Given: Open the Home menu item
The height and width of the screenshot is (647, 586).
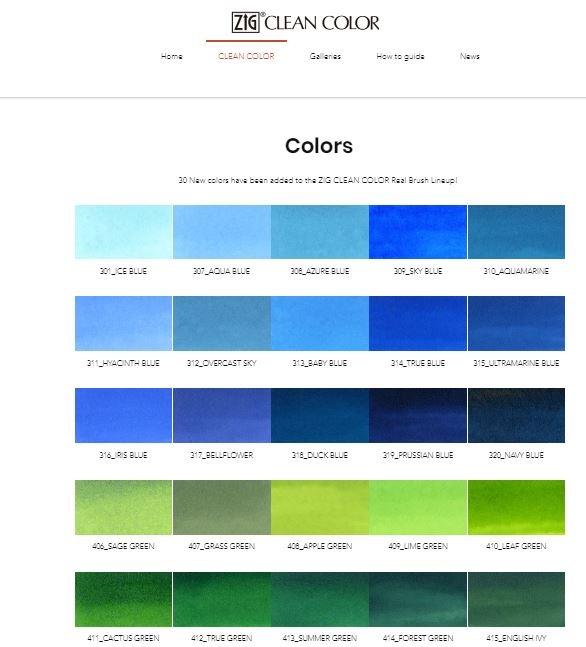Looking at the screenshot, I should (x=172, y=56).
